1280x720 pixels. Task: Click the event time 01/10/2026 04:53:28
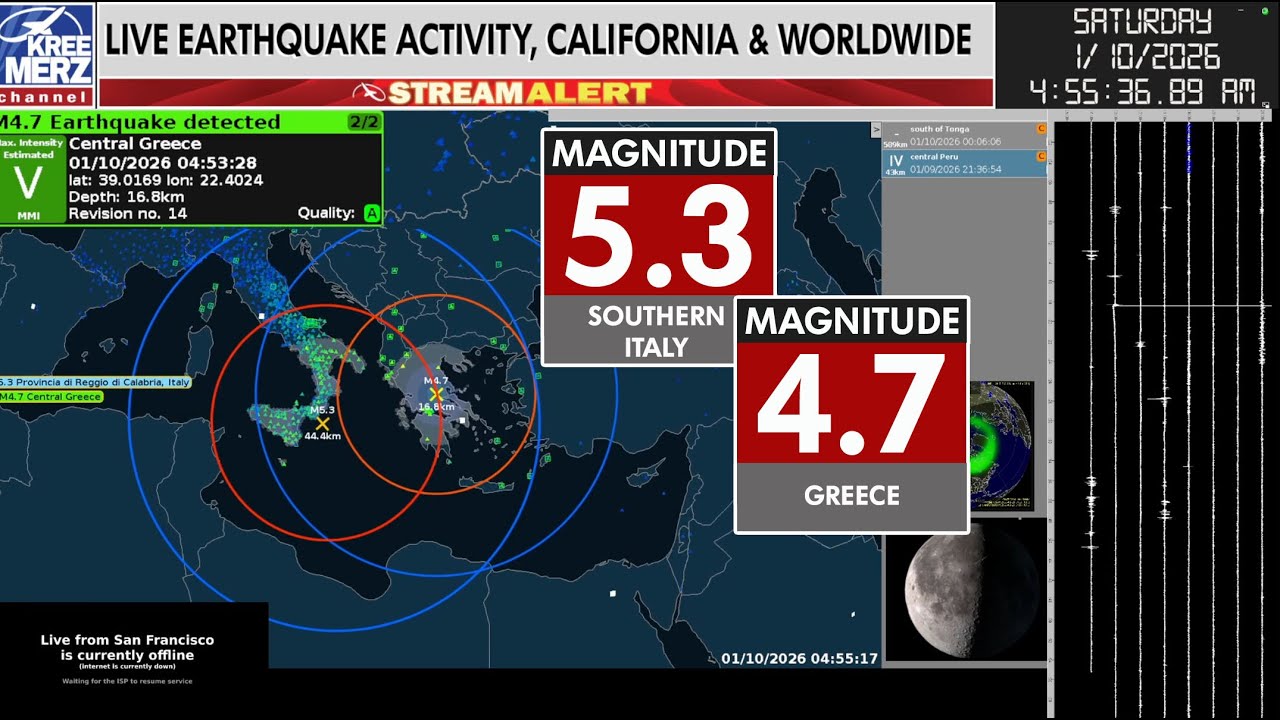pyautogui.click(x=163, y=162)
